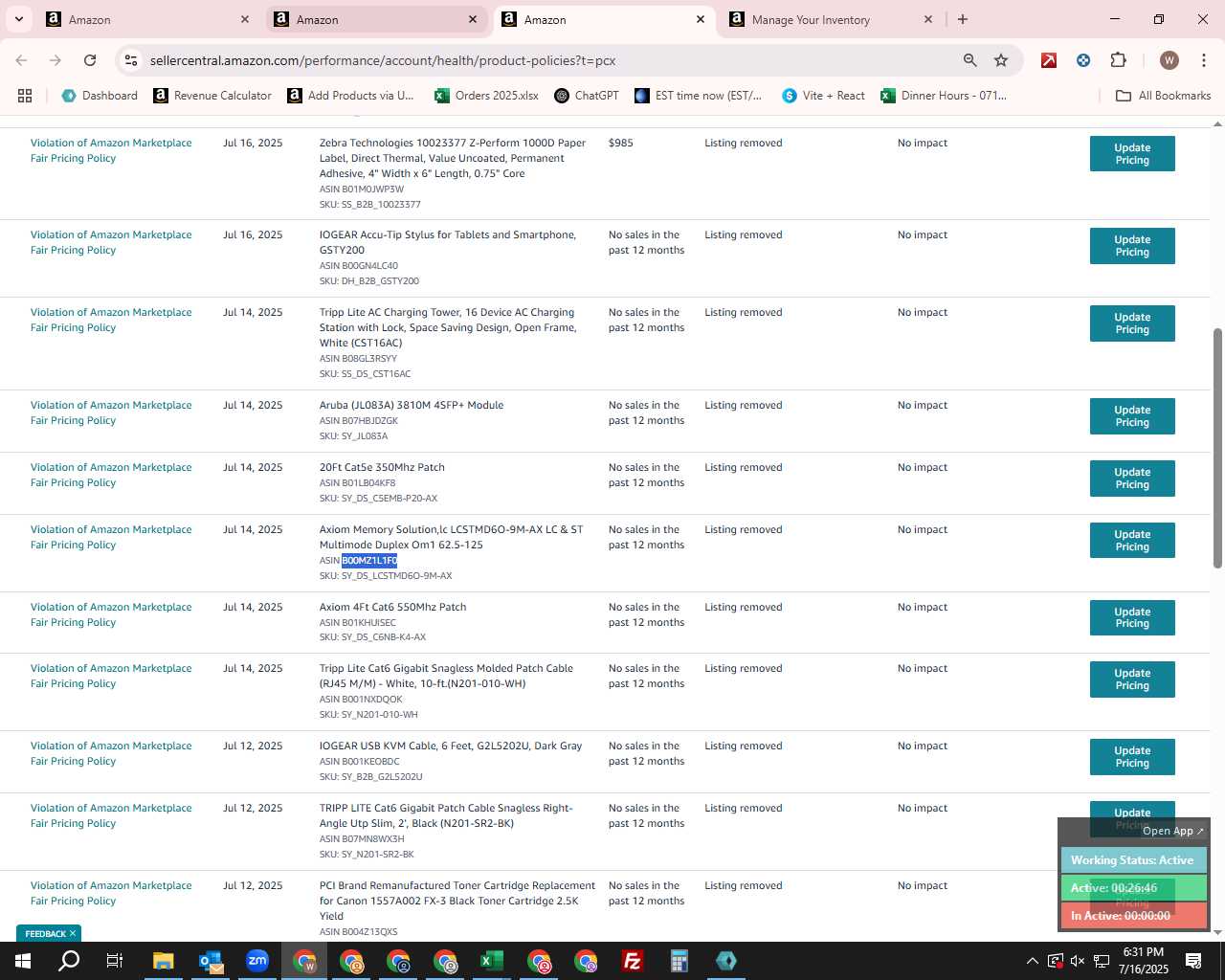Update Pricing for 20Ft Cat5e Patch

tap(1132, 479)
